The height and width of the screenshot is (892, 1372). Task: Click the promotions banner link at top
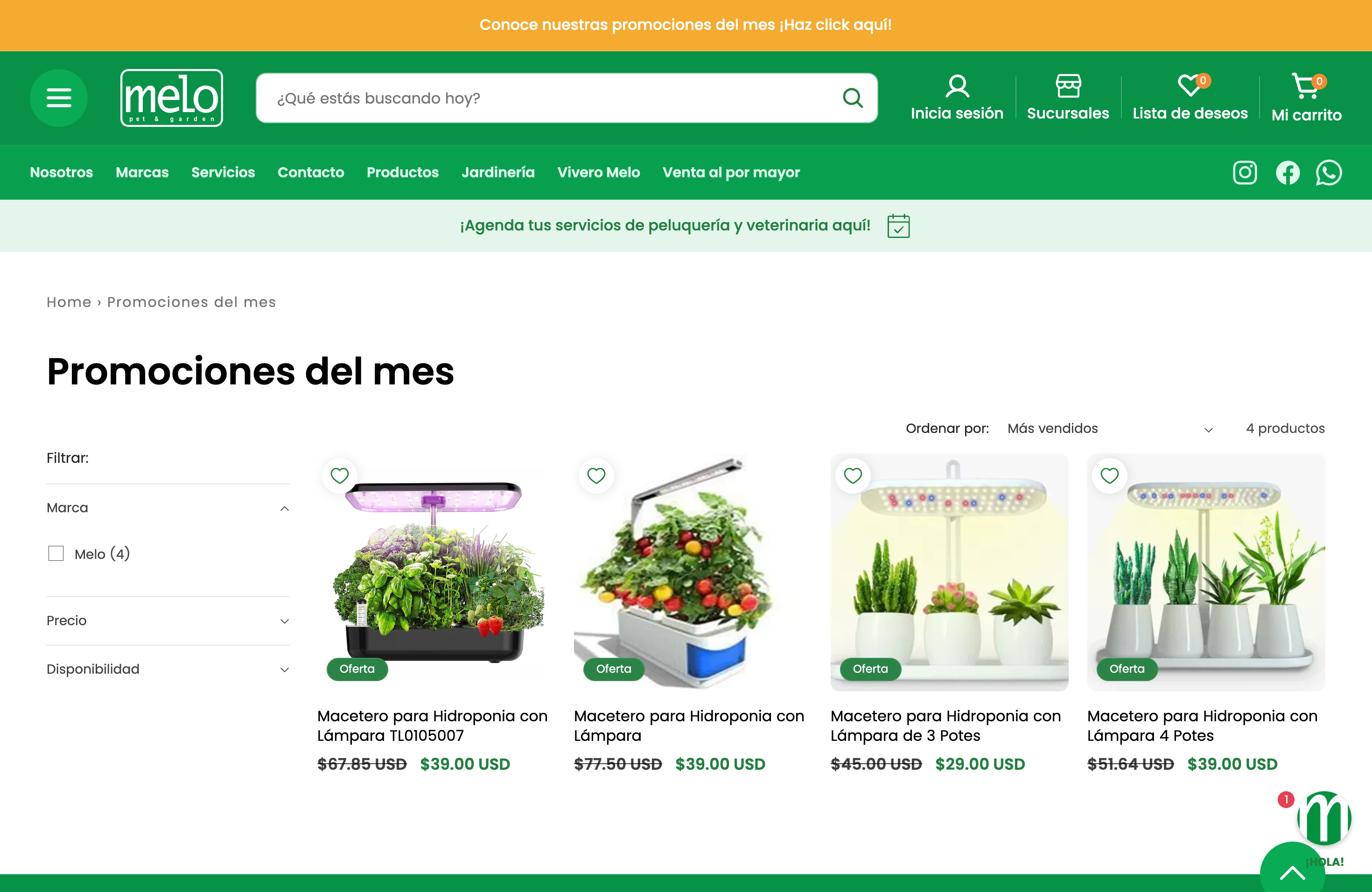pyautogui.click(x=686, y=25)
